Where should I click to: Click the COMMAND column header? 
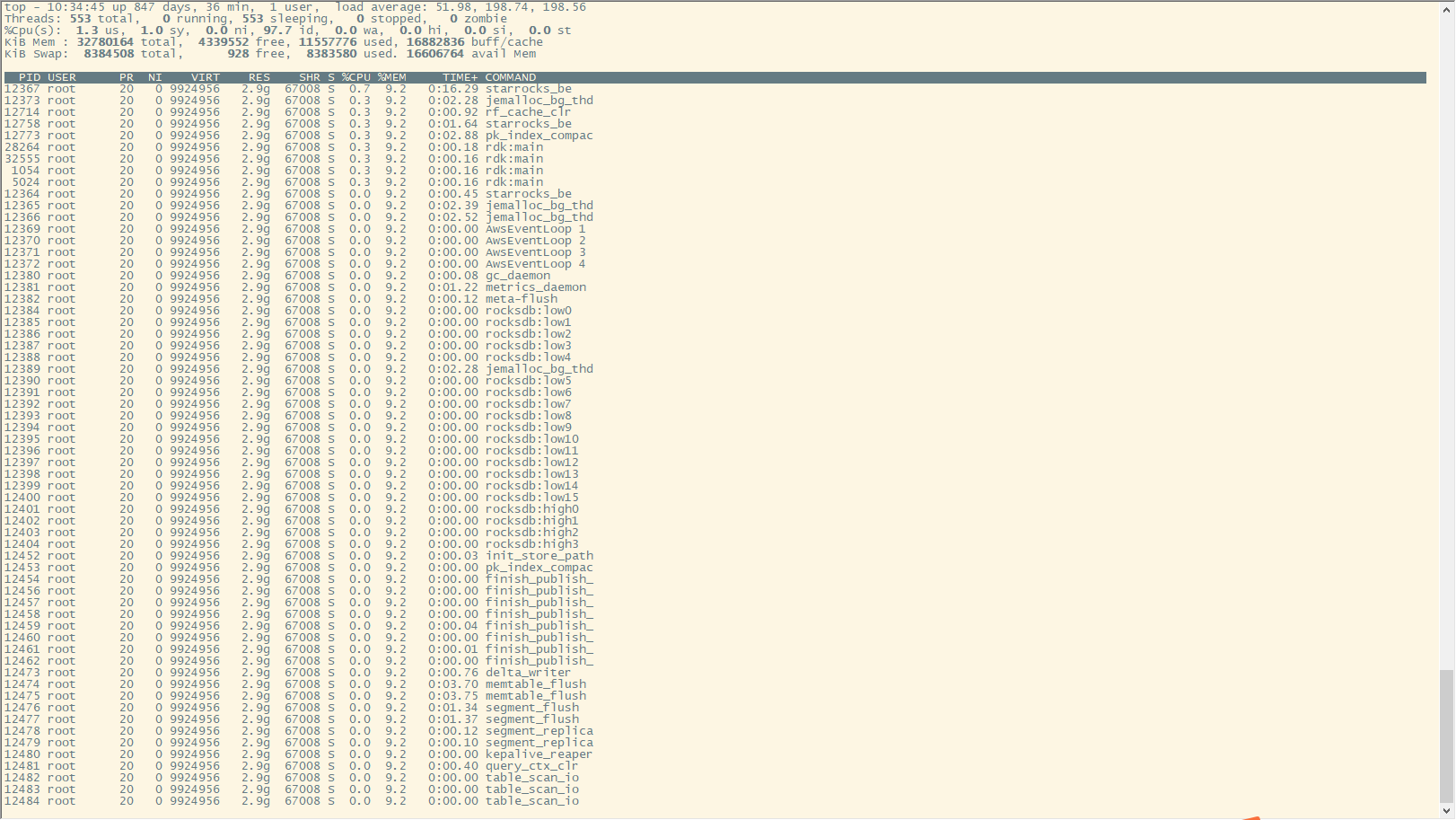click(511, 78)
